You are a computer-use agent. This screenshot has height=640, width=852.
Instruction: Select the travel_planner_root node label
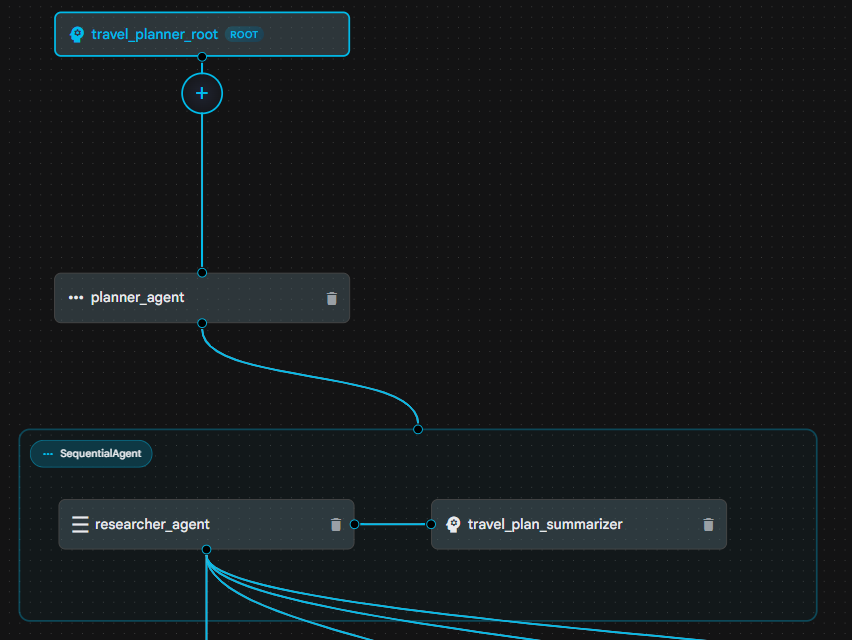(x=154, y=34)
